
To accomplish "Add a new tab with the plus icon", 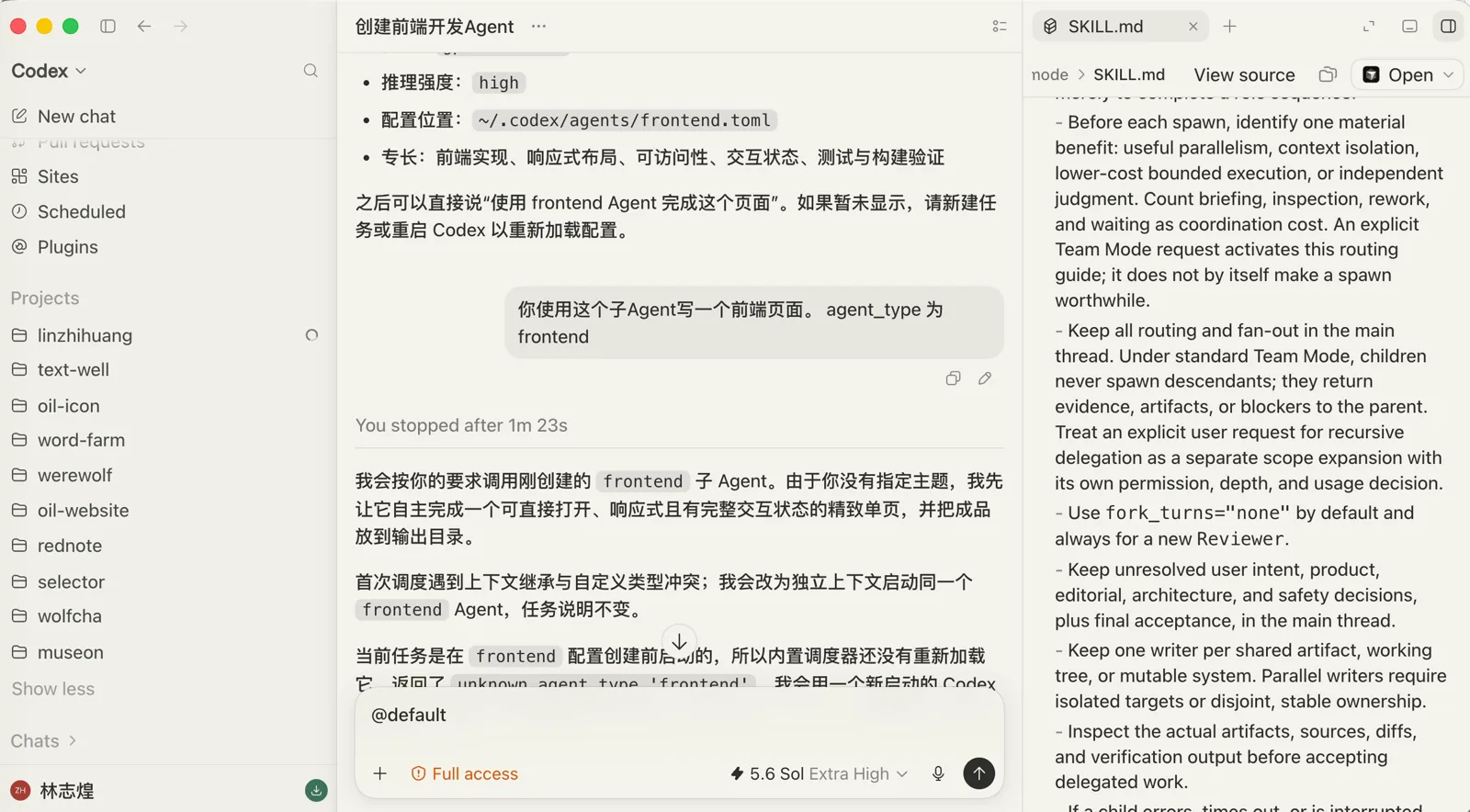I will 1230,27.
